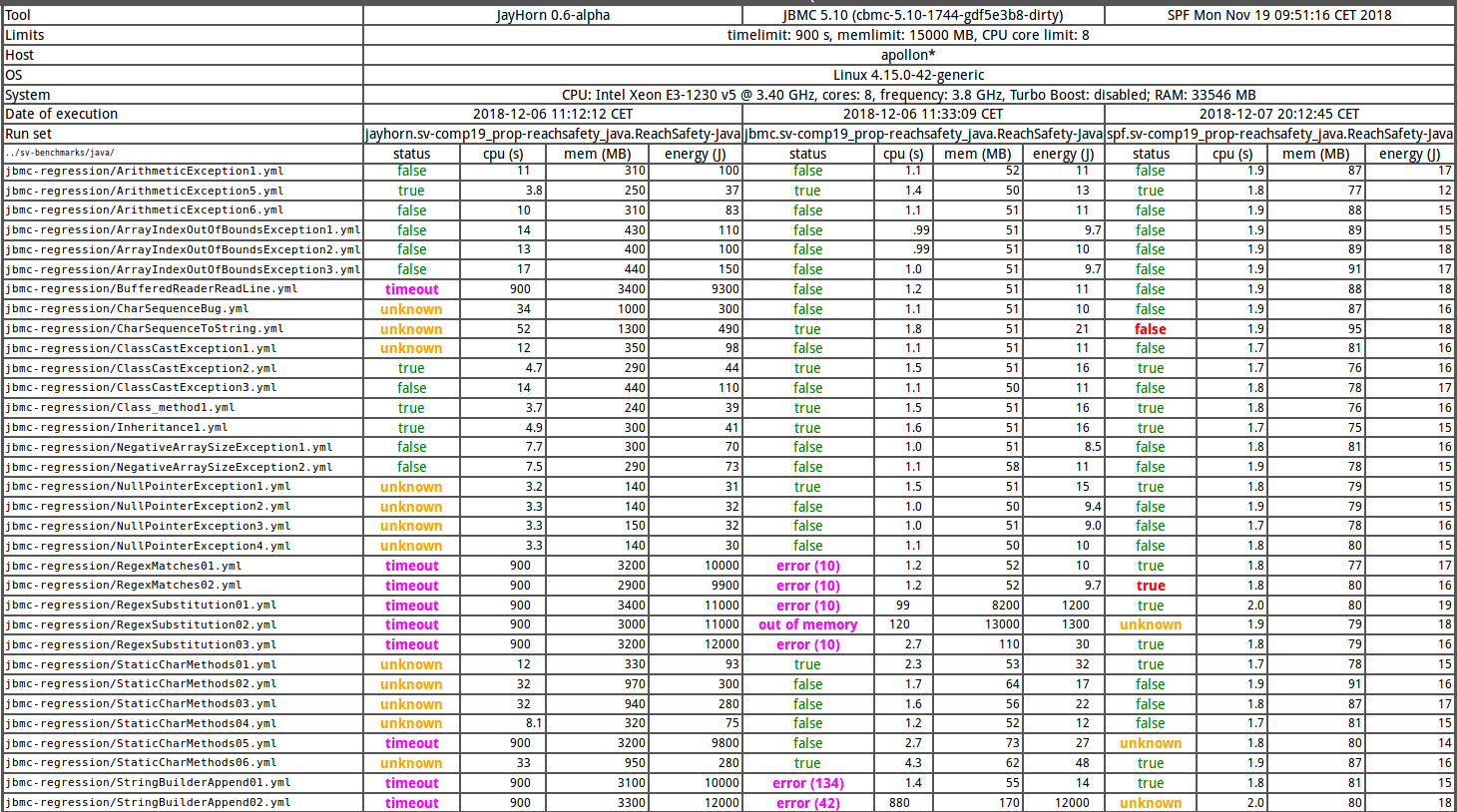Open JBMC's true status for StaticCharMethods06
1457x812 pixels.
807,763
